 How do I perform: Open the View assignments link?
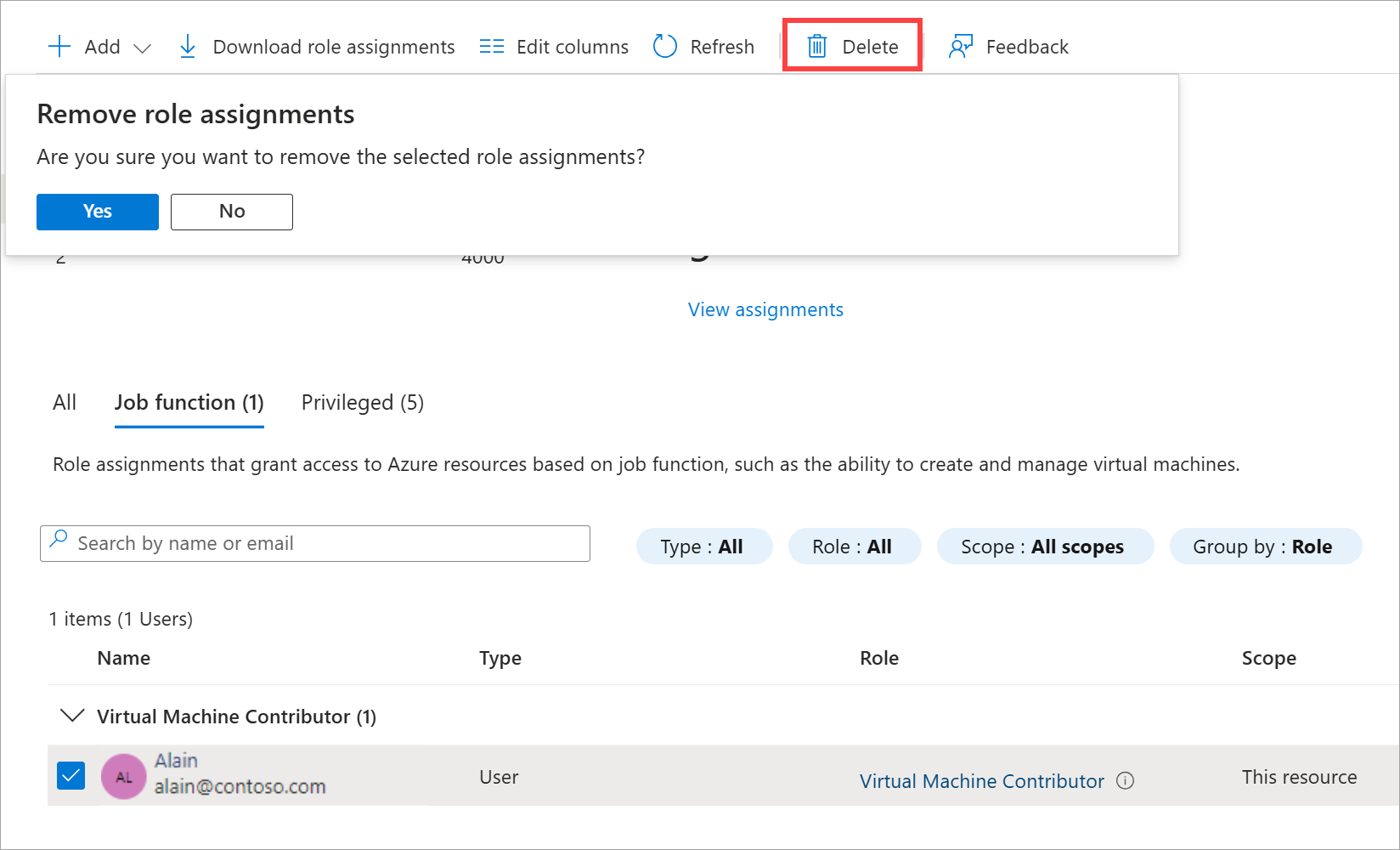tap(765, 309)
